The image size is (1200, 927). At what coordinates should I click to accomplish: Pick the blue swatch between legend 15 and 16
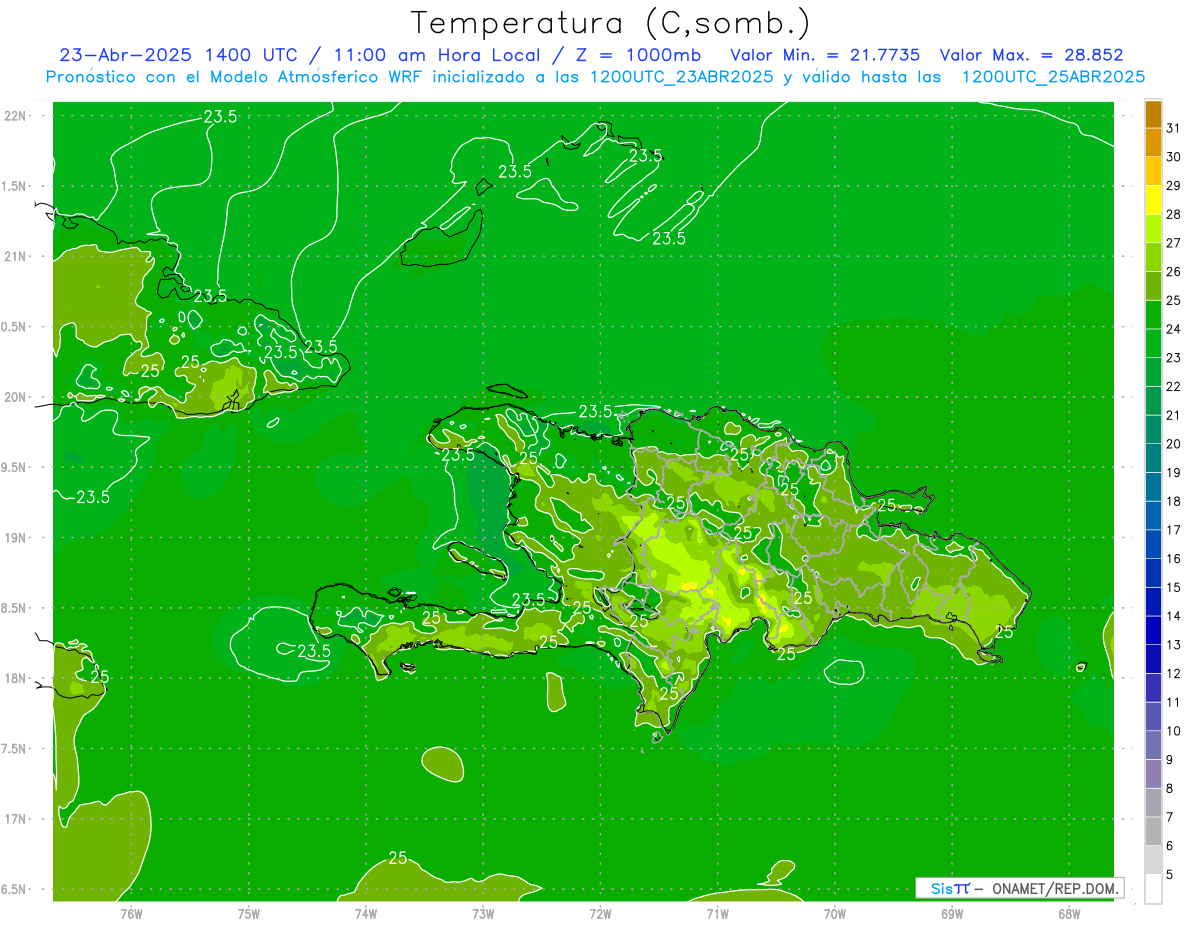pos(1153,574)
